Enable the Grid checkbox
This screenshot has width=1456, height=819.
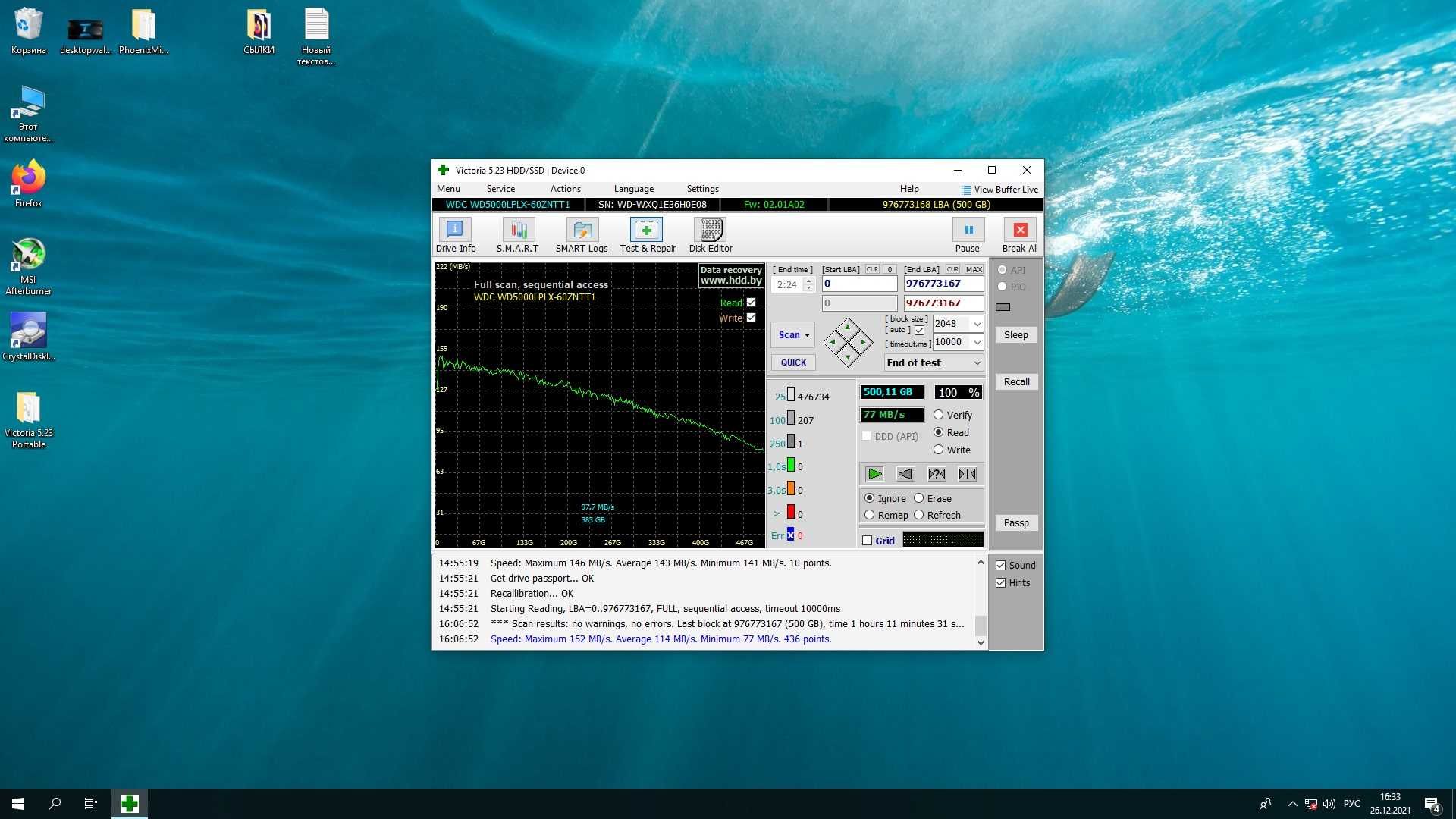[x=867, y=541]
